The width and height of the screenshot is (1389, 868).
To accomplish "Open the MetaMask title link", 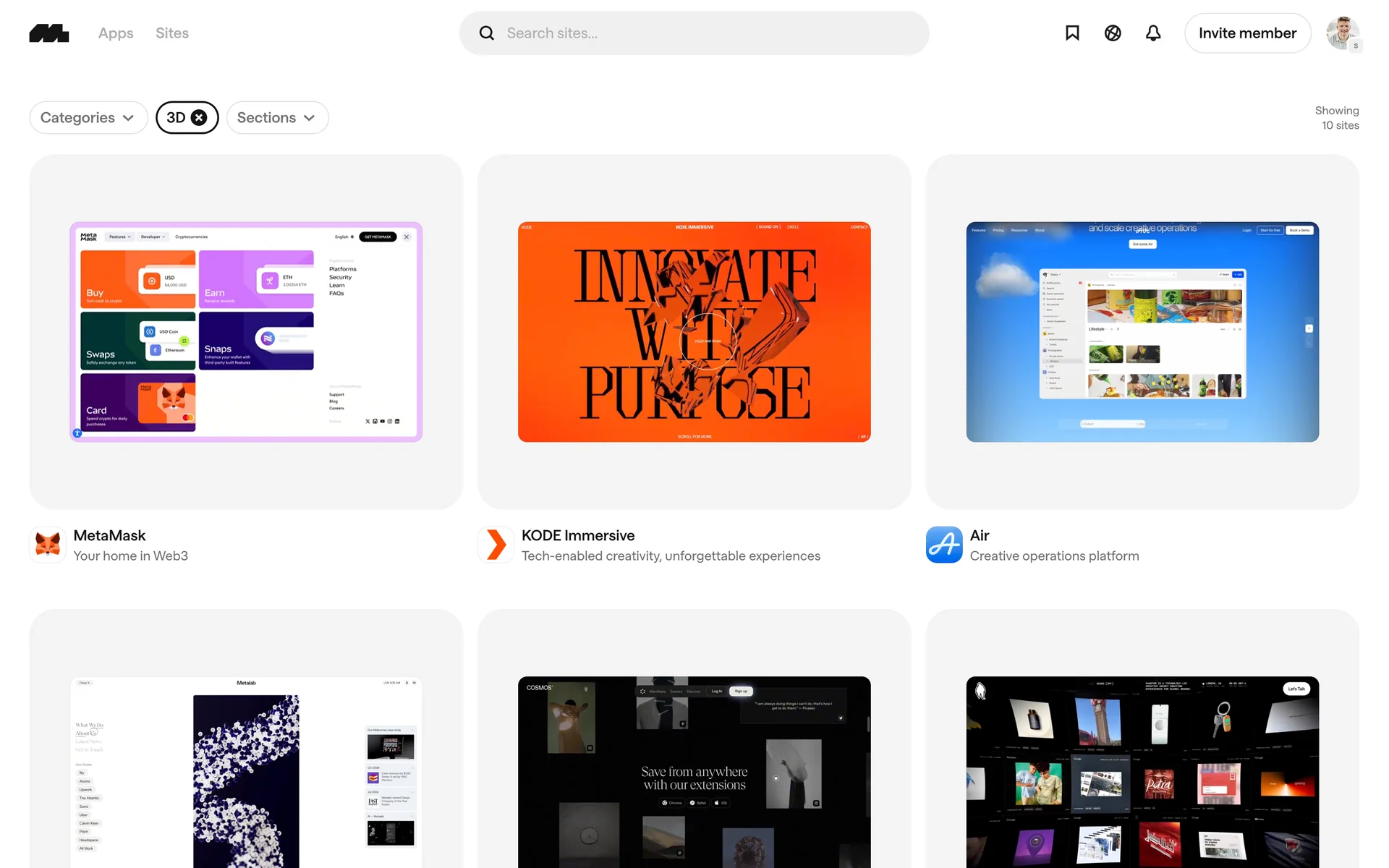I will pyautogui.click(x=109, y=535).
